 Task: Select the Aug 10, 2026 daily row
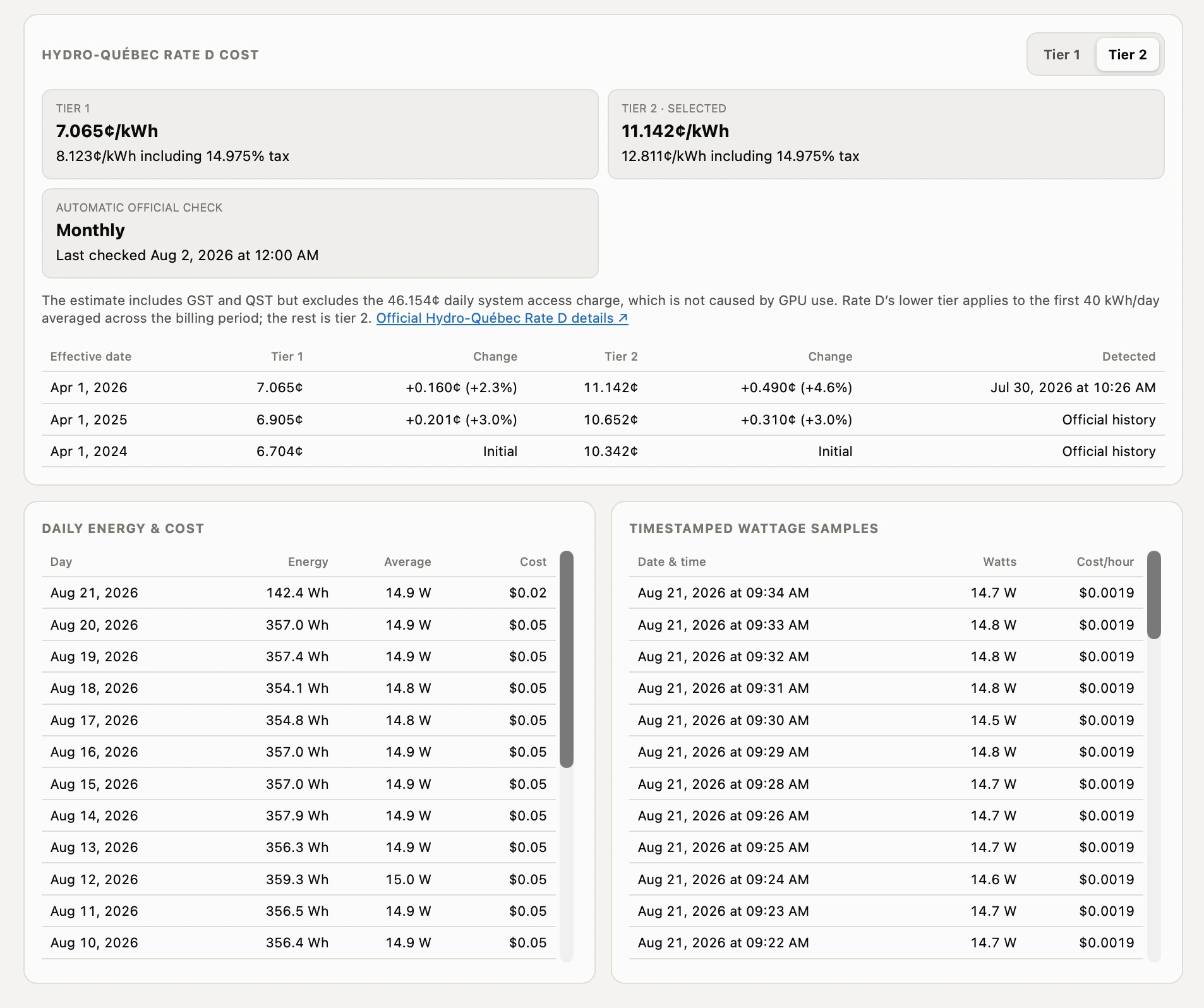coord(299,943)
